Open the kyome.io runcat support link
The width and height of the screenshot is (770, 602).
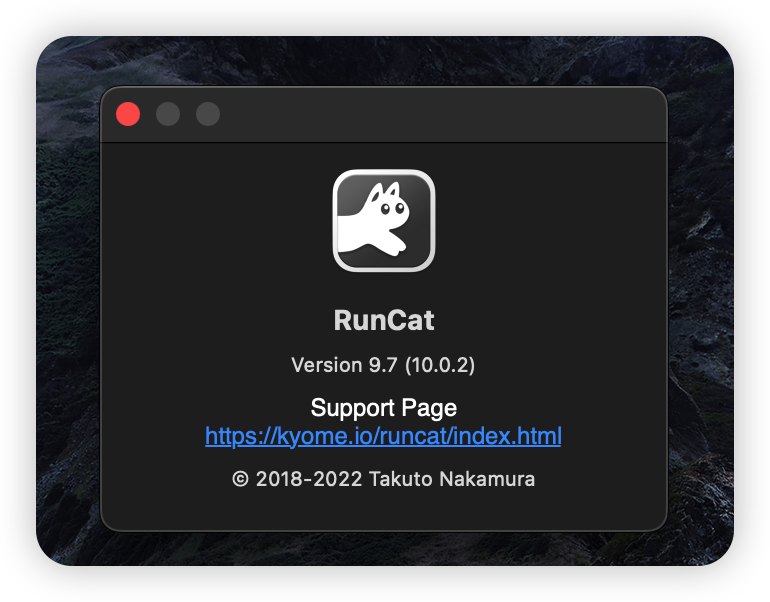tap(383, 436)
